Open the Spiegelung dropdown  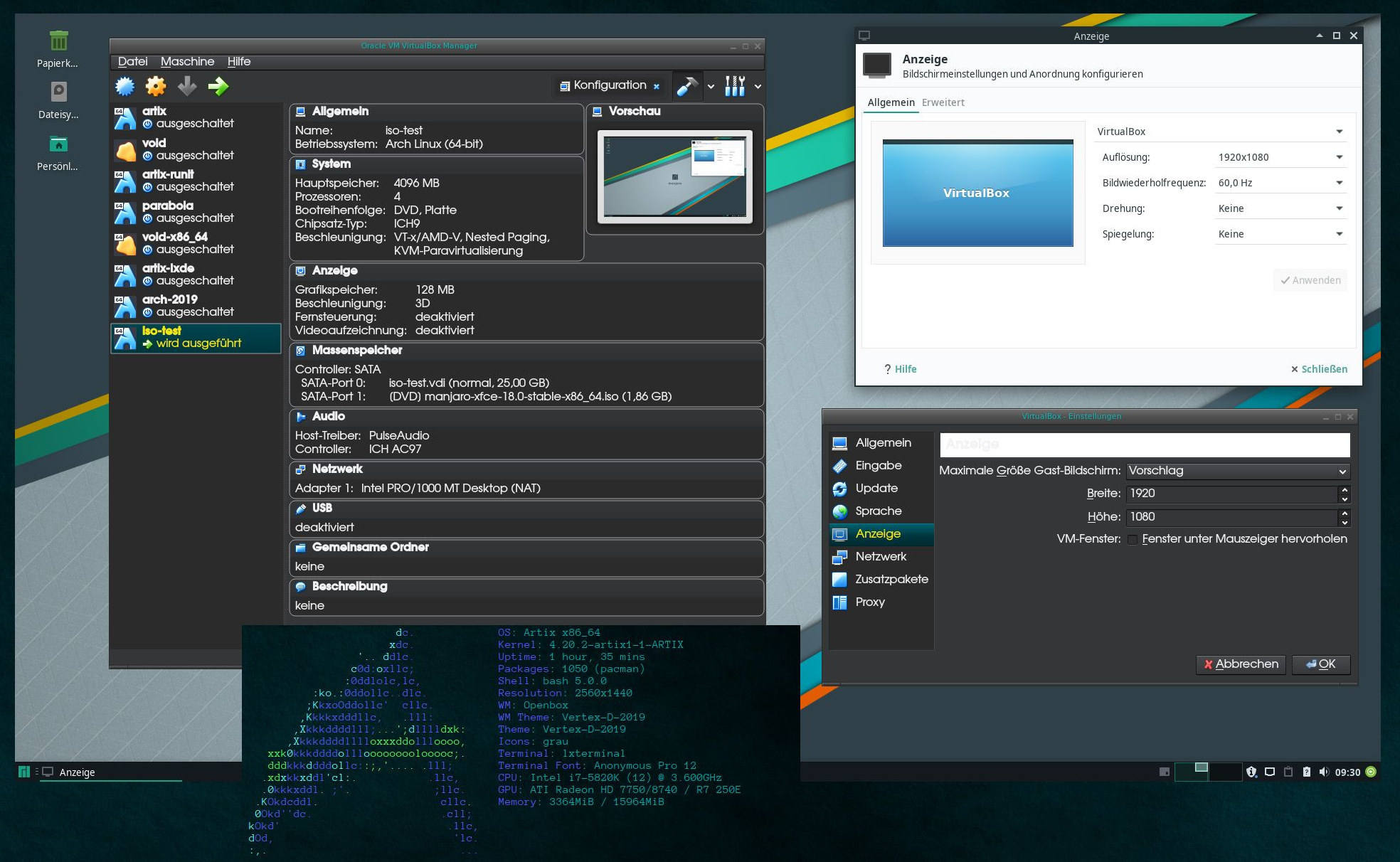[1280, 234]
